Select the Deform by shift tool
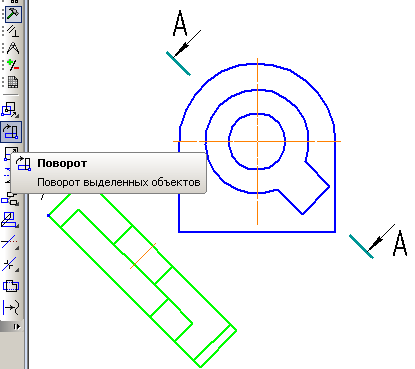Image resolution: width=415 pixels, height=369 pixels. [10, 220]
